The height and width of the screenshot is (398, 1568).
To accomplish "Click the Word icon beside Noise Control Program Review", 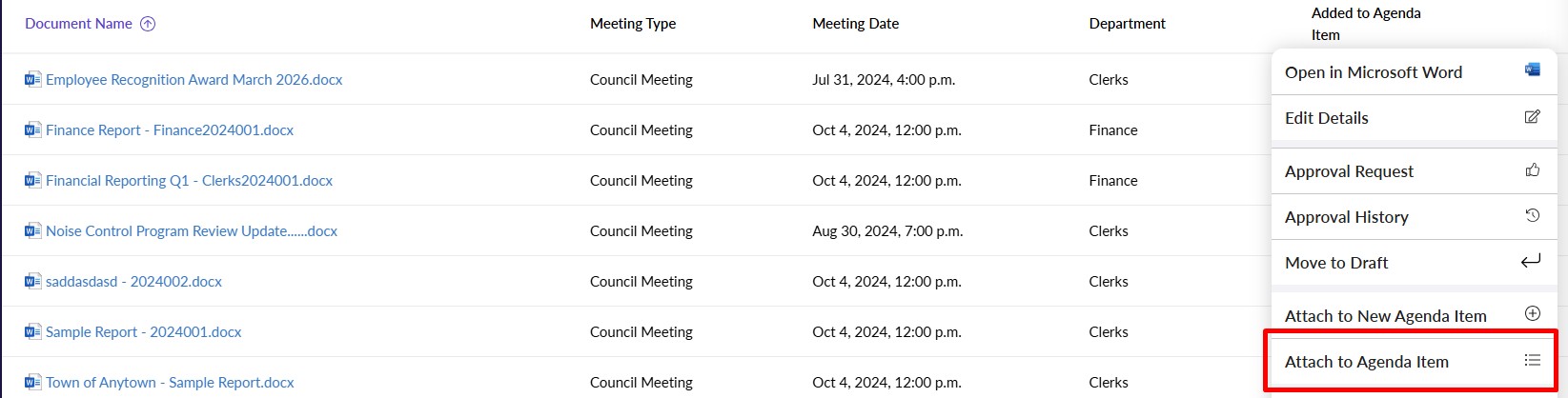I will point(33,230).
